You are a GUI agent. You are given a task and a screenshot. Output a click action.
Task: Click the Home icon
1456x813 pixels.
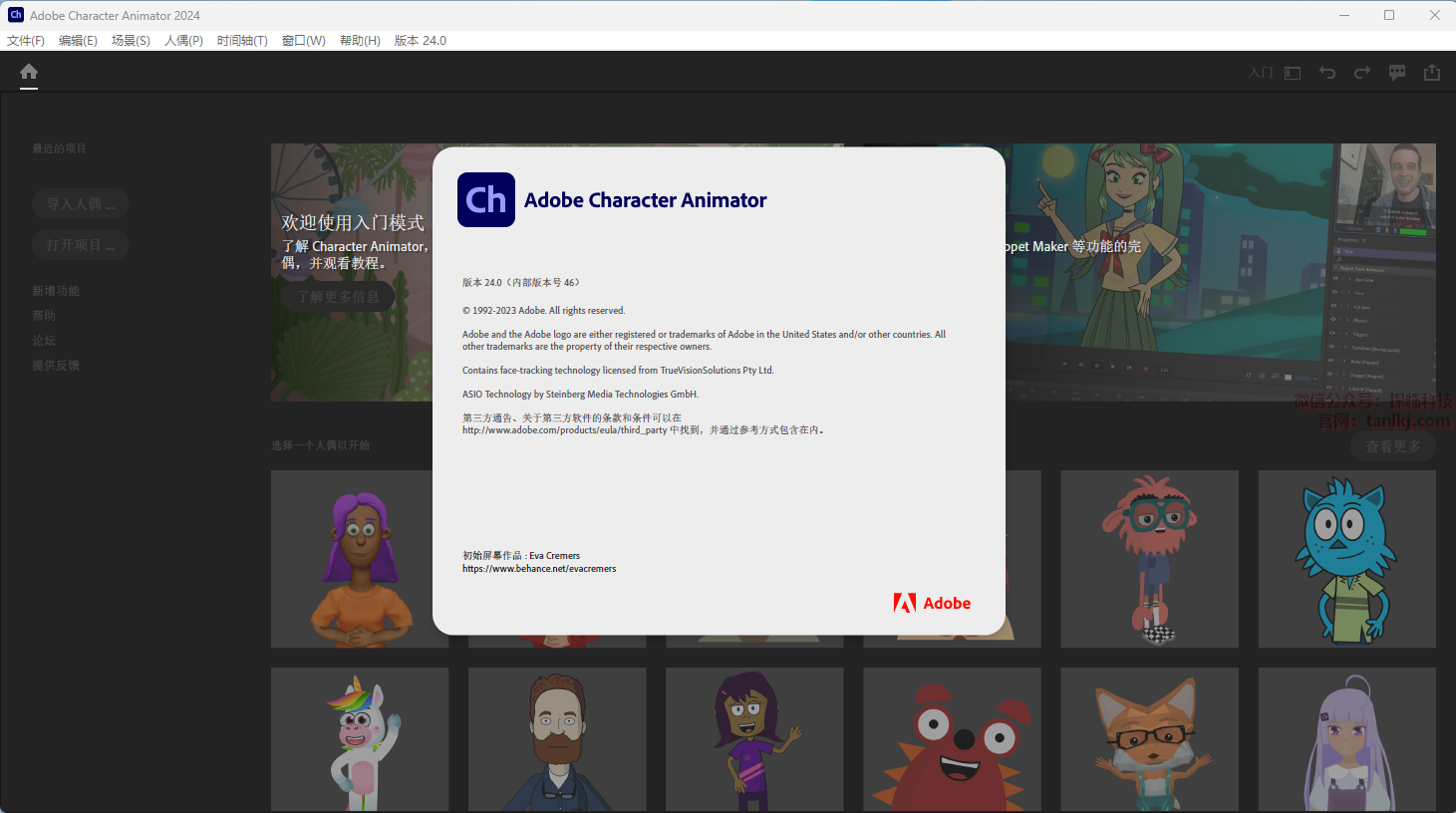(29, 72)
